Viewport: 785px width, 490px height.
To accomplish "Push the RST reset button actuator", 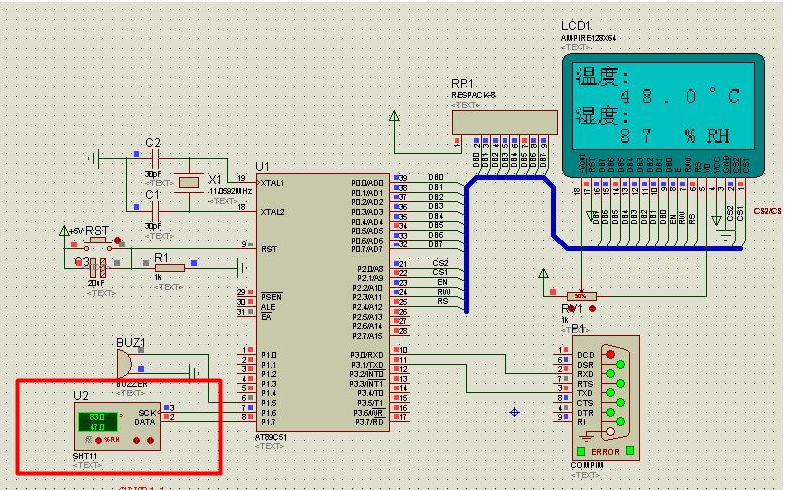I will pos(98,242).
